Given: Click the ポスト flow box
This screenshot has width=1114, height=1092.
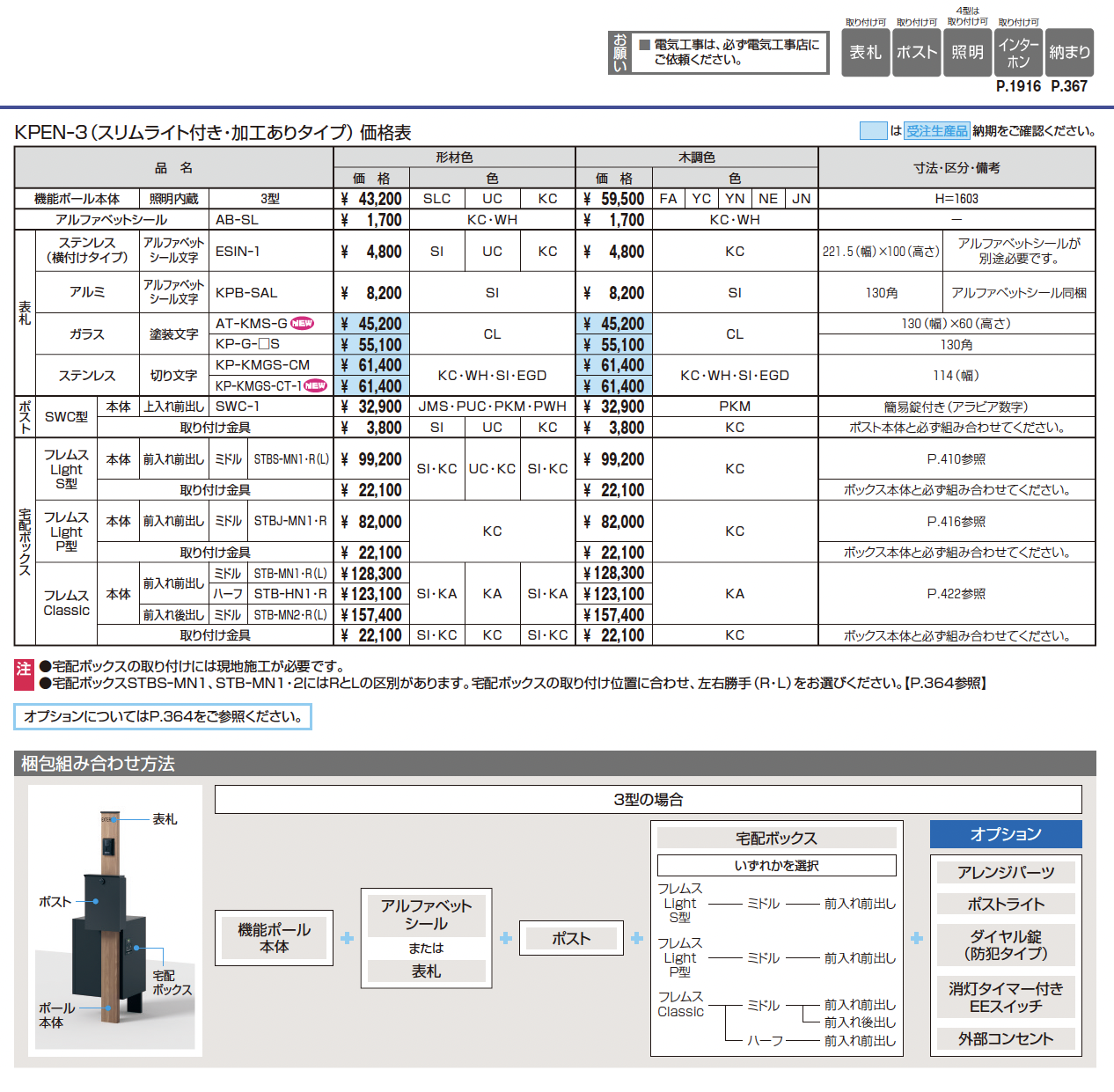Looking at the screenshot, I should [571, 939].
